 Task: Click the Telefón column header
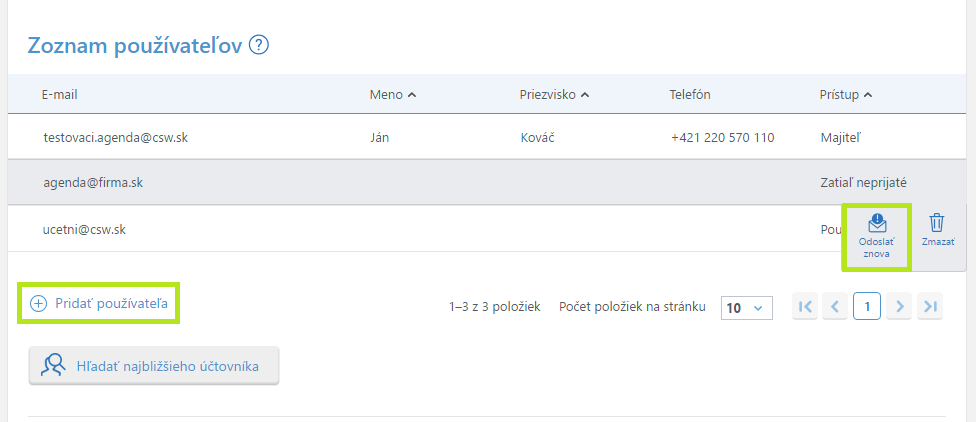pyautogui.click(x=690, y=95)
